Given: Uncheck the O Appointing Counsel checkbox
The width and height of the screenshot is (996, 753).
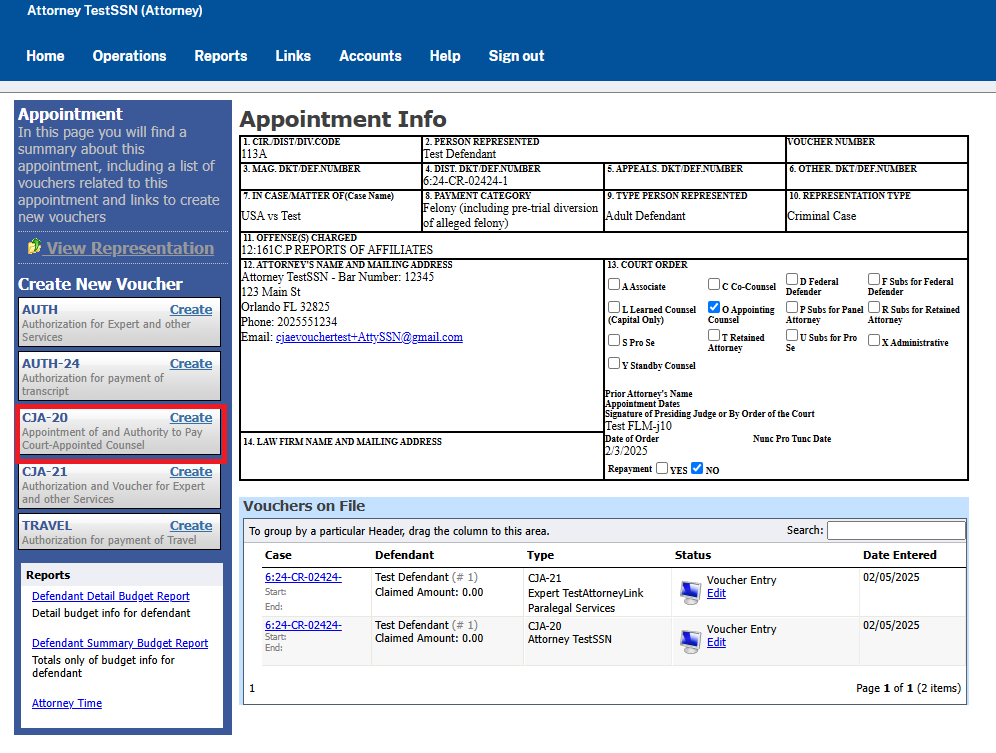Looking at the screenshot, I should 714,308.
